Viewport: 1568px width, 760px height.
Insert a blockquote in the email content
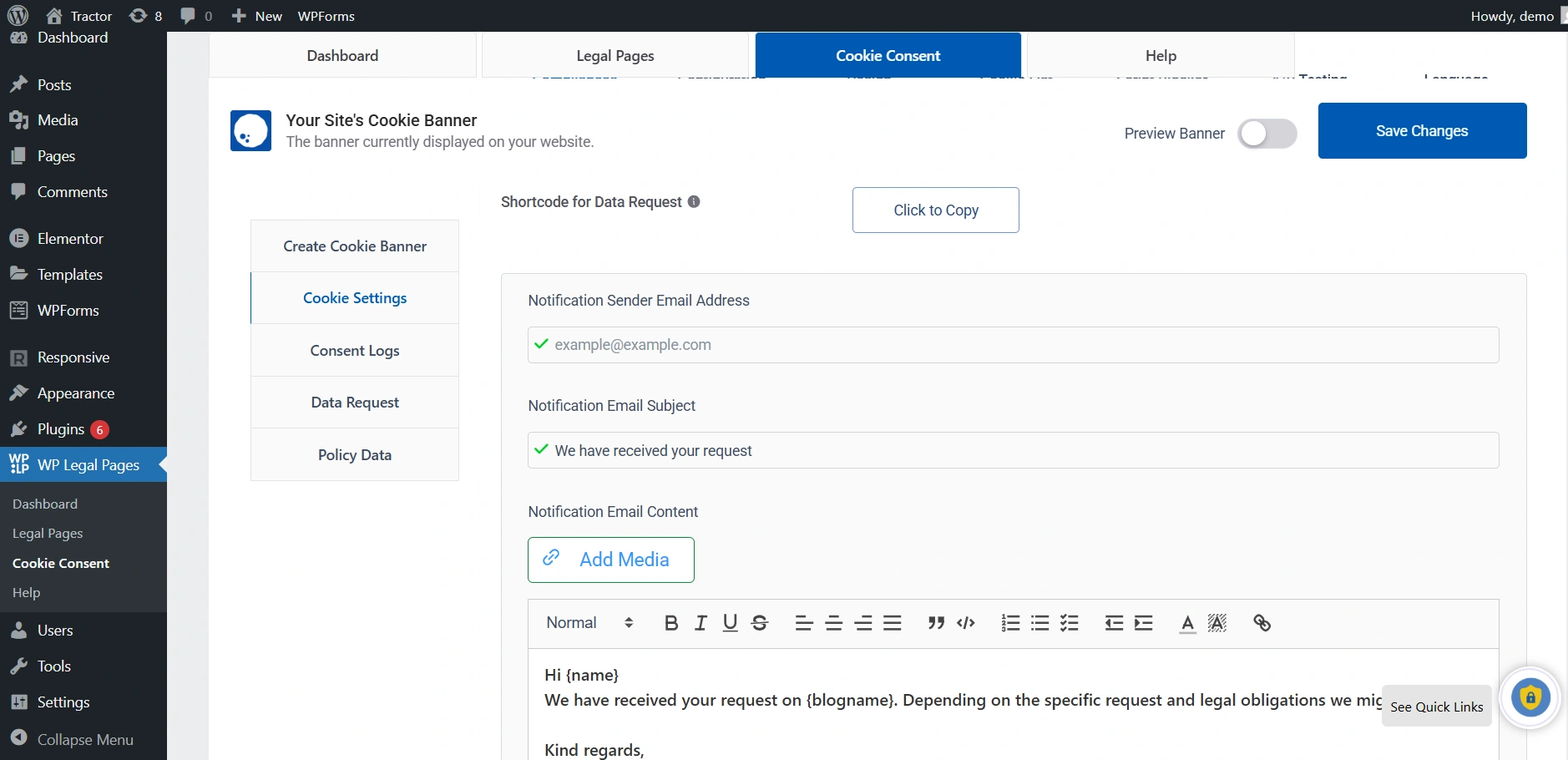[x=936, y=623]
